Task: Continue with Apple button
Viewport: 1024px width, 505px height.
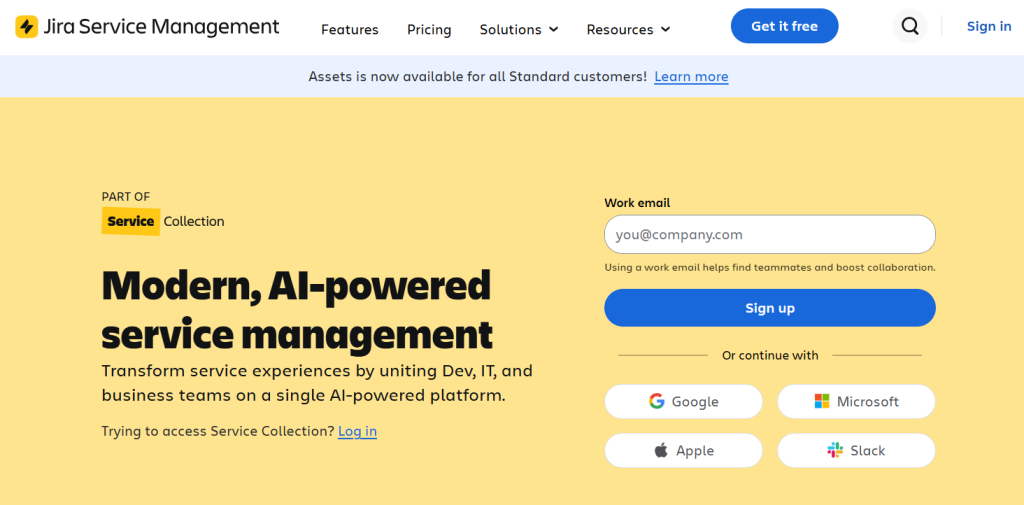Action: click(683, 450)
